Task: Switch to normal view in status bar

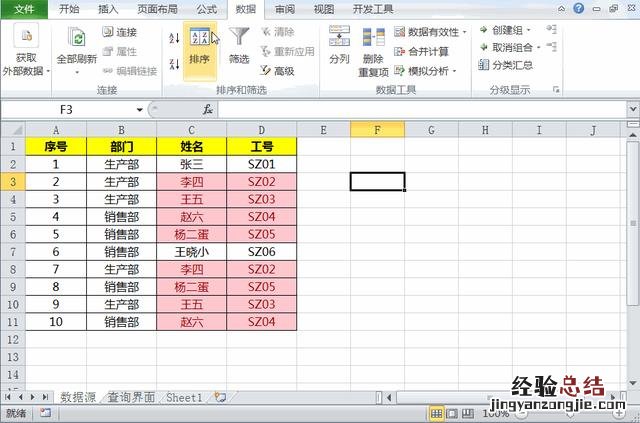Action: click(x=436, y=414)
